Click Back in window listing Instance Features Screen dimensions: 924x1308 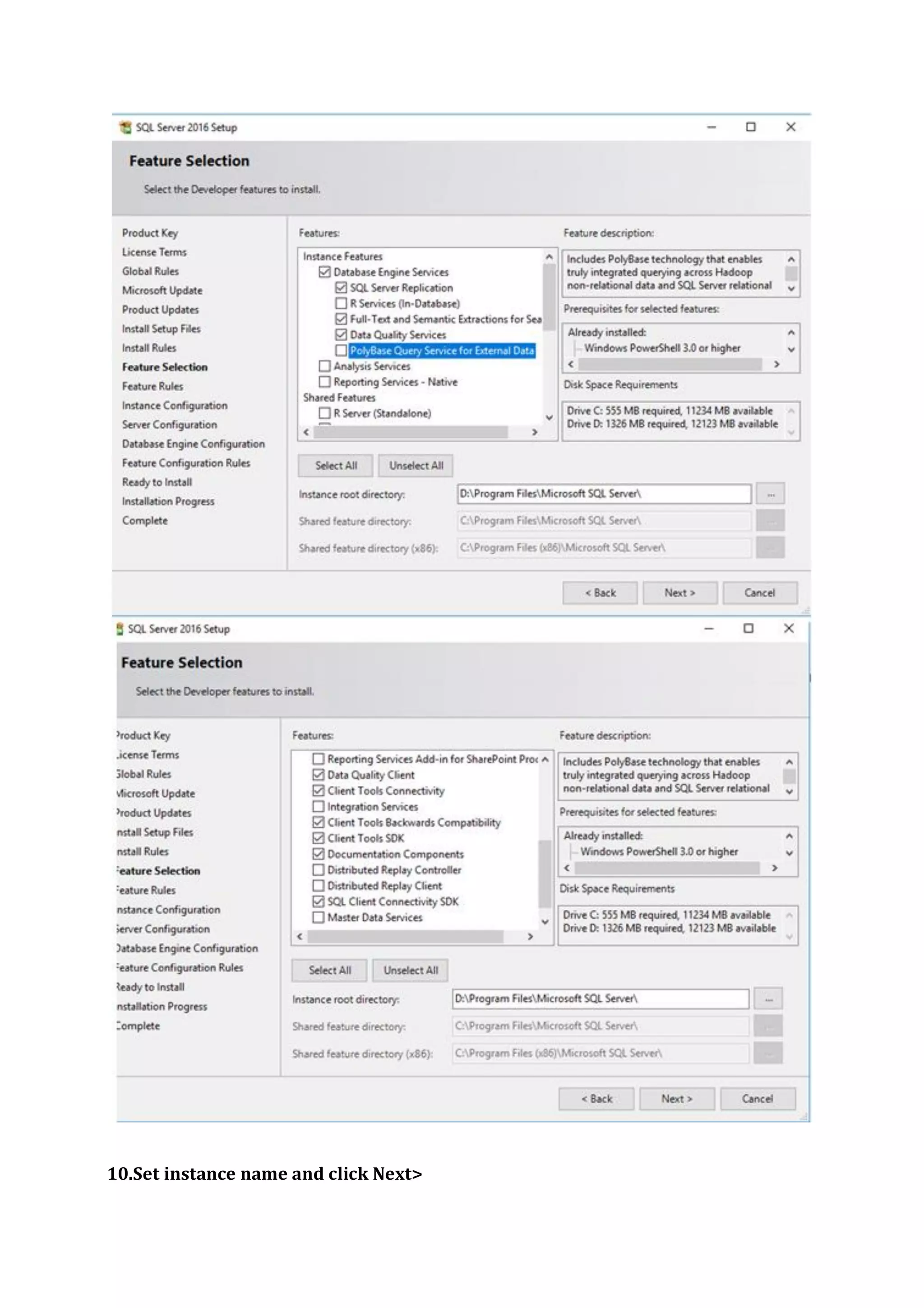click(x=600, y=593)
